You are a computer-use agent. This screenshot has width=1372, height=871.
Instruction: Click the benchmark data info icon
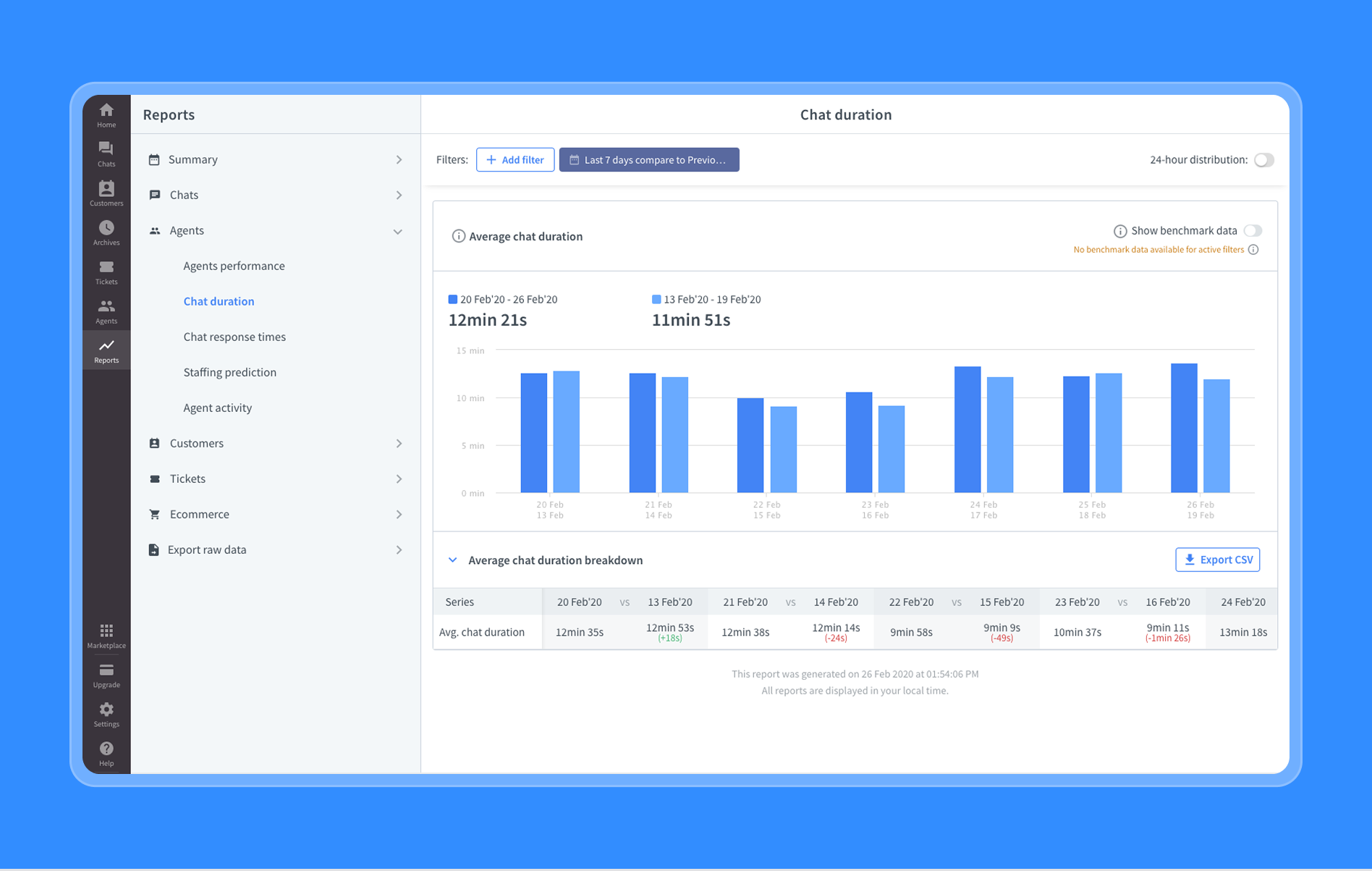pos(1119,231)
